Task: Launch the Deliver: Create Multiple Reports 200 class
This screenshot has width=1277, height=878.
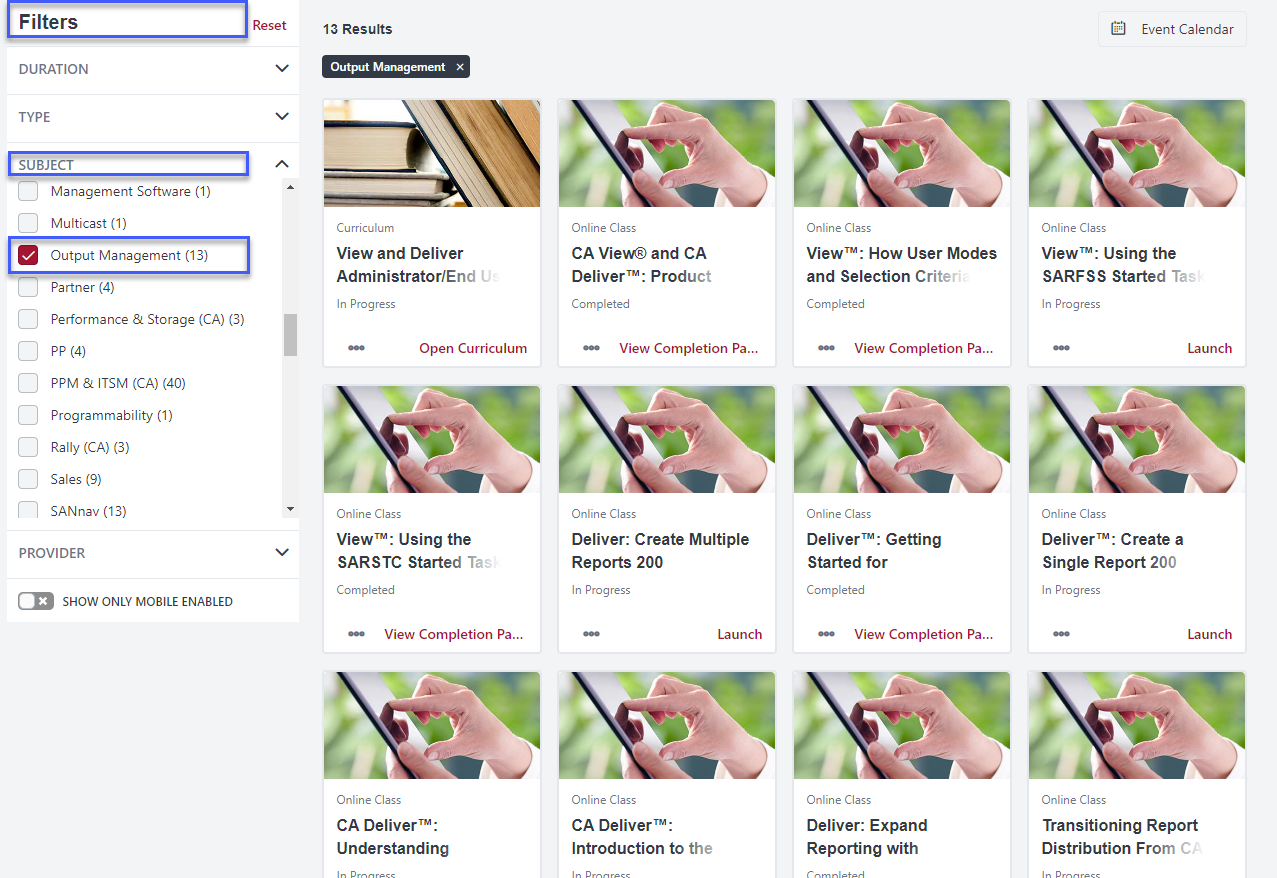Action: pyautogui.click(x=739, y=634)
